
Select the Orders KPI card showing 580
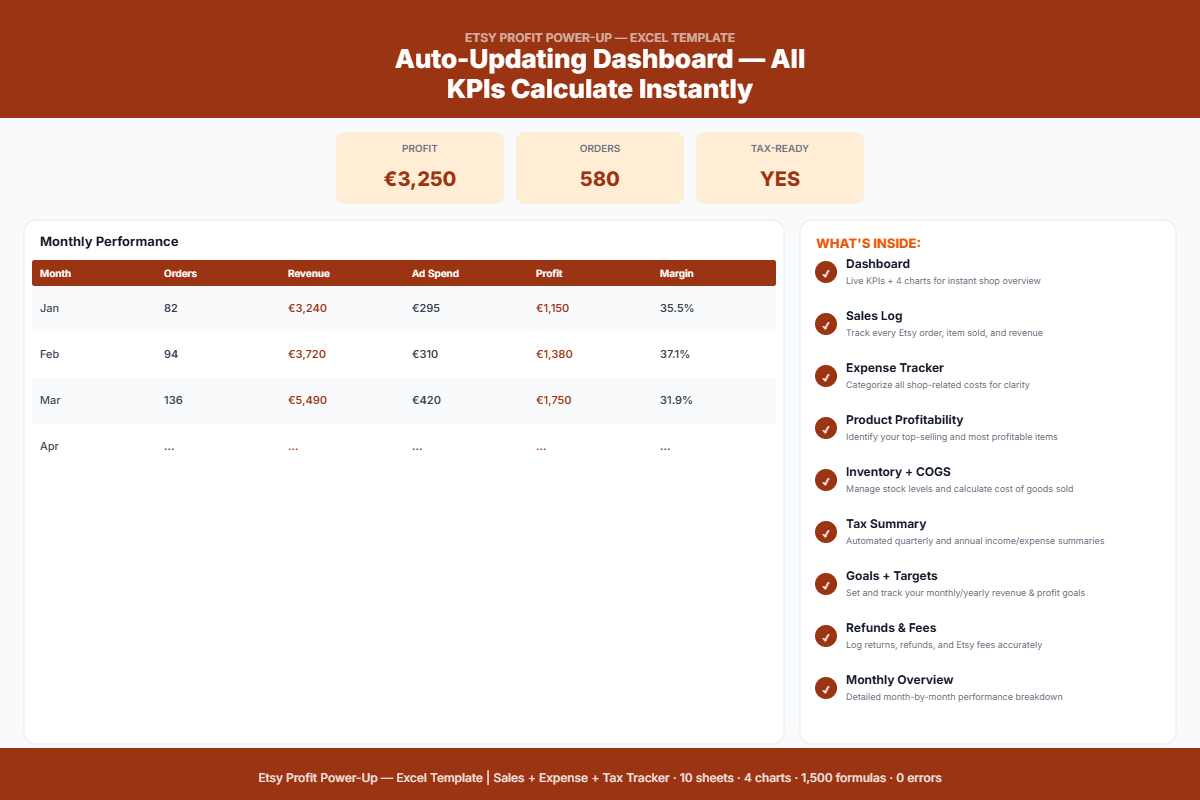600,168
